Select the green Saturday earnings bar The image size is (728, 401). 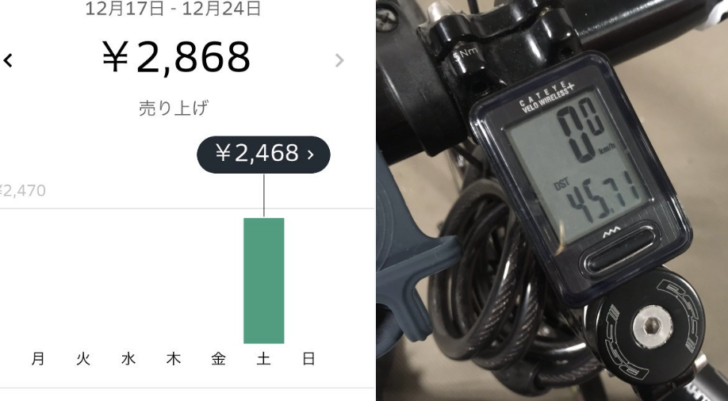coord(264,281)
